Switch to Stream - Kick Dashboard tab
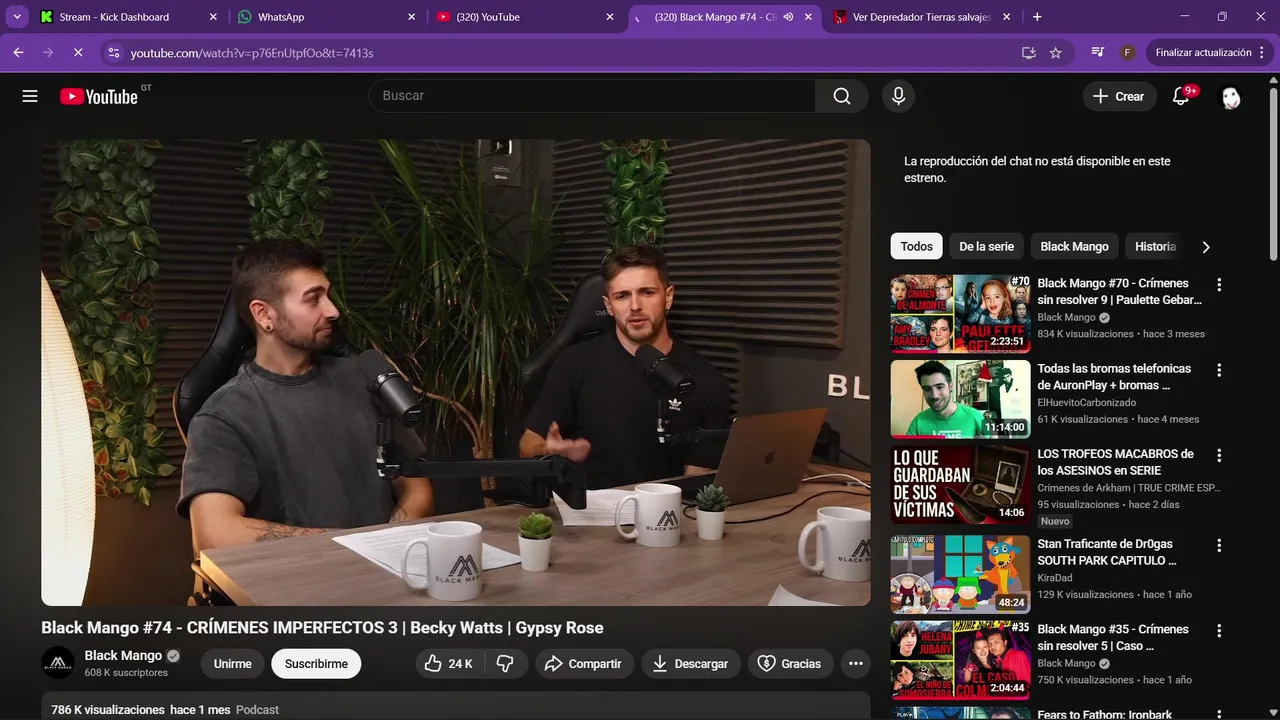Viewport: 1280px width, 720px height. coord(127,17)
